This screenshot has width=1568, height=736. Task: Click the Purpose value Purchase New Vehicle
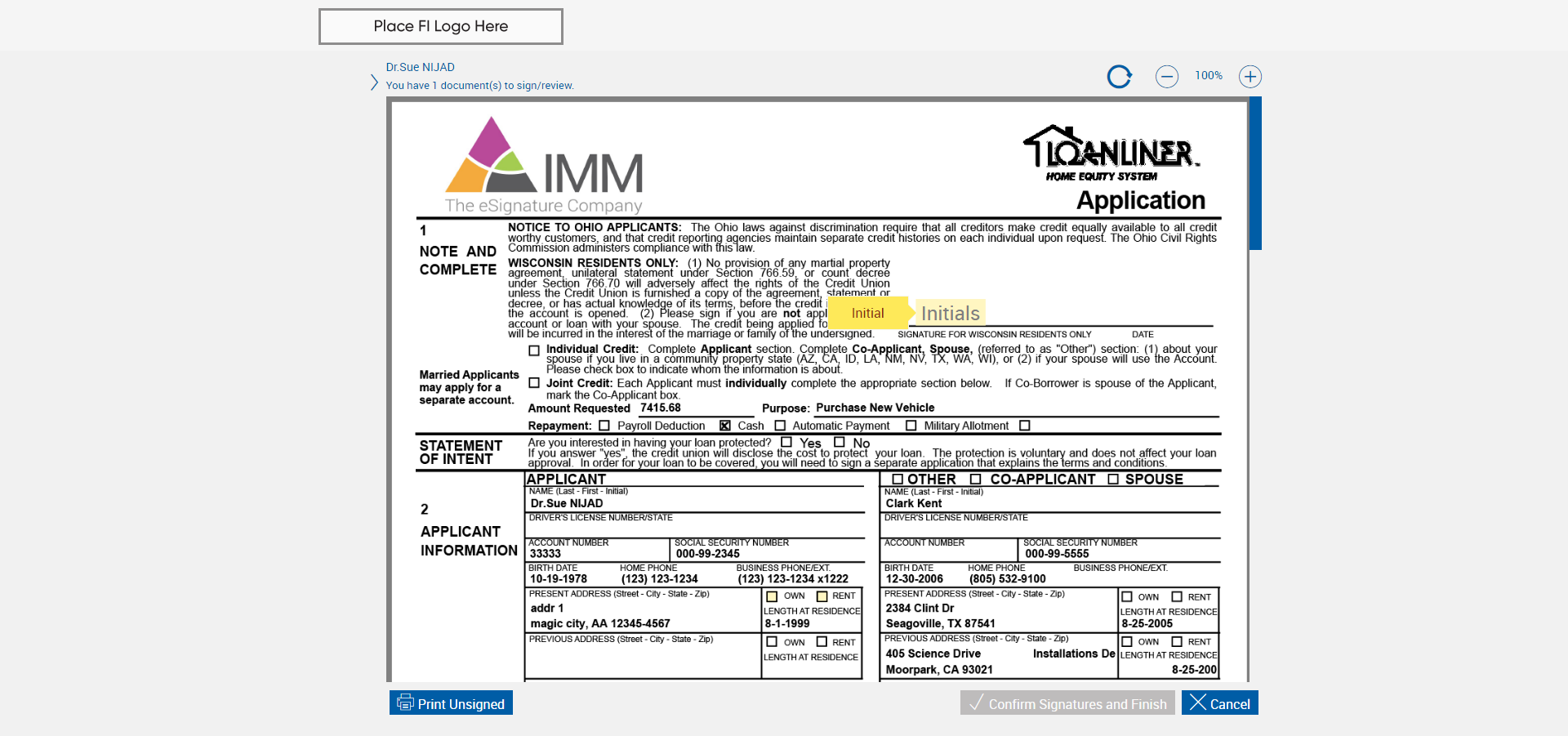[x=875, y=408]
